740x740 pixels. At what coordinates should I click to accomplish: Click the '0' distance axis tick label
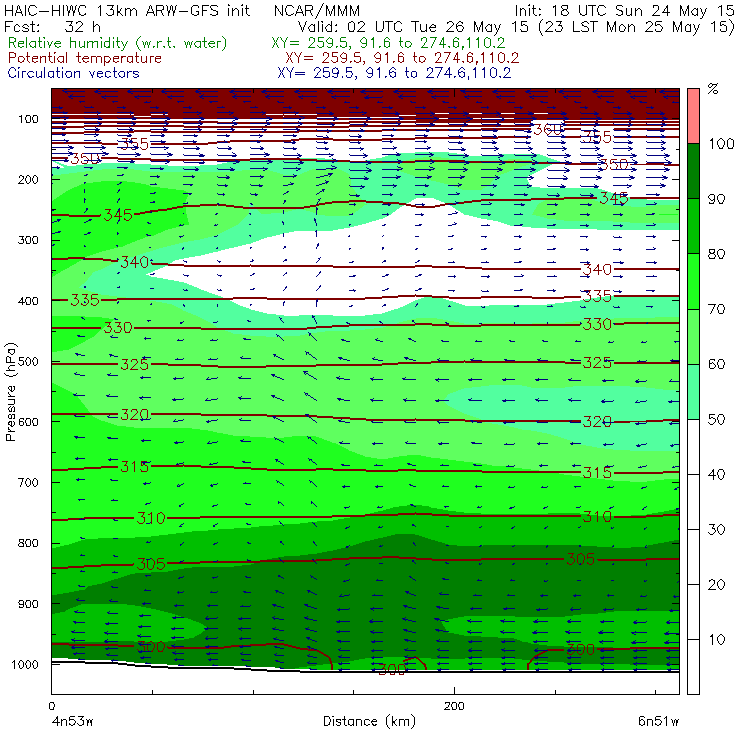click(52, 706)
